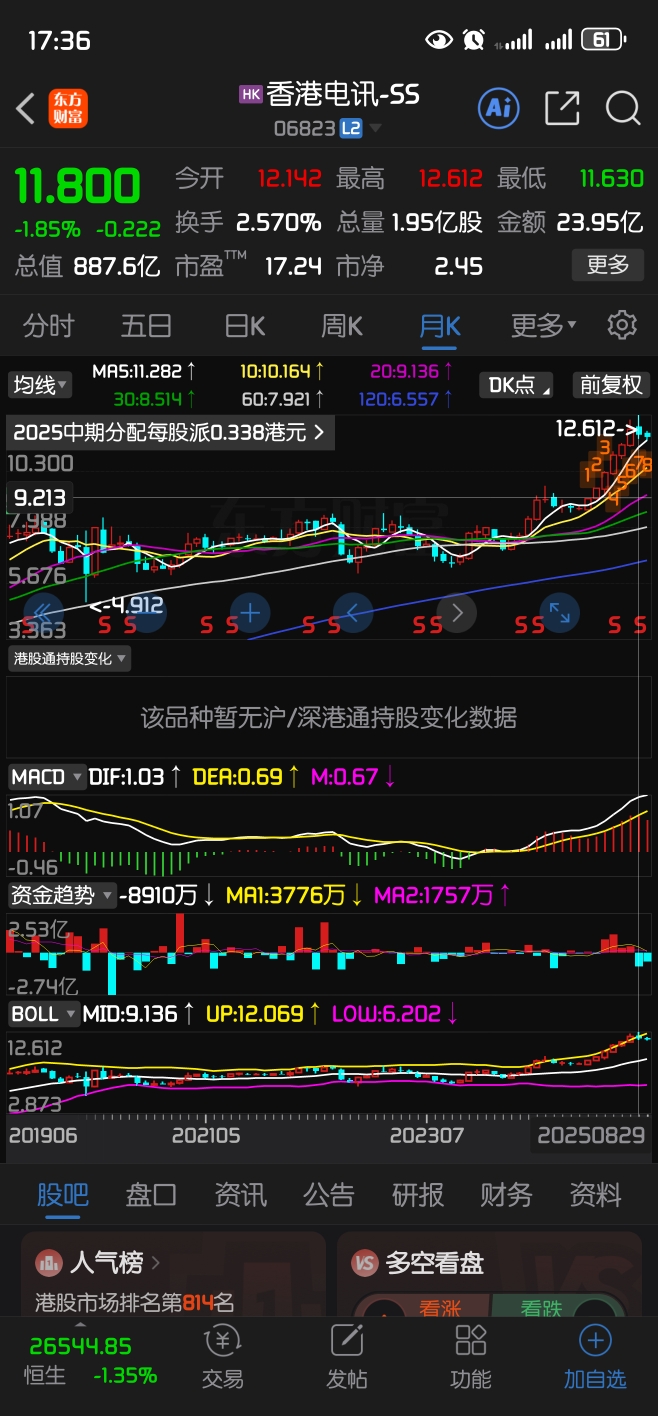
Task: Open 港股市场排名第814名 ranking link
Action: (134, 1302)
